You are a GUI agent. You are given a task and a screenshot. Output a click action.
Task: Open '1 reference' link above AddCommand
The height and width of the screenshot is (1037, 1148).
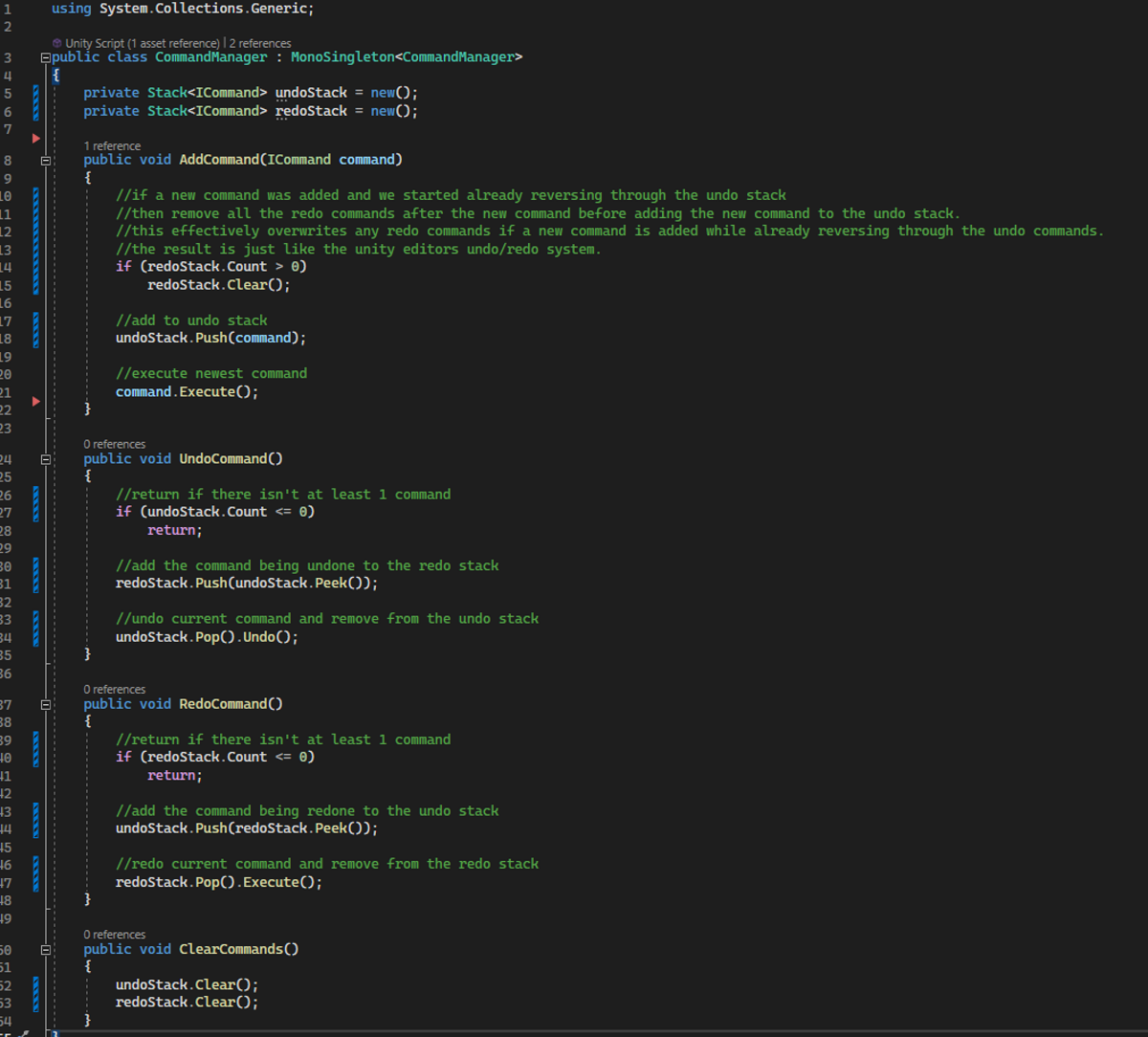[112, 146]
